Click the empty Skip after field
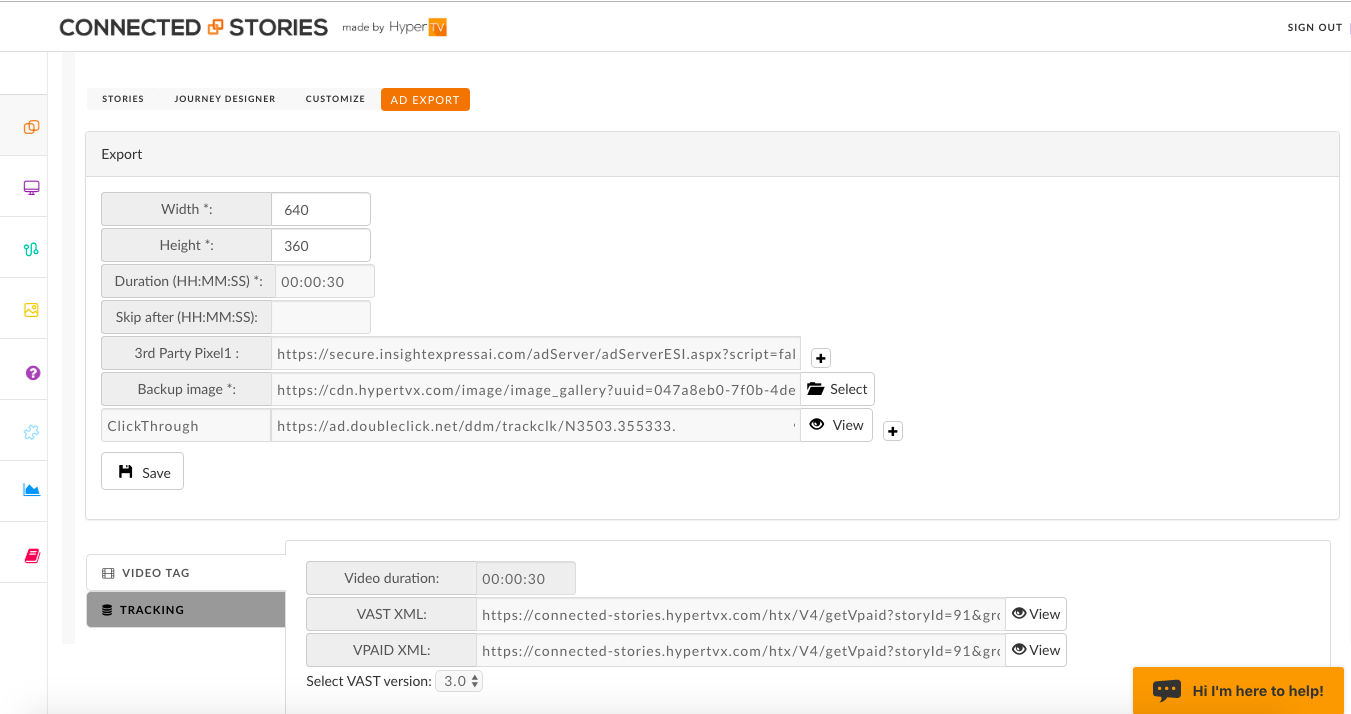Screen dimensions: 1351x714 click(x=321, y=317)
